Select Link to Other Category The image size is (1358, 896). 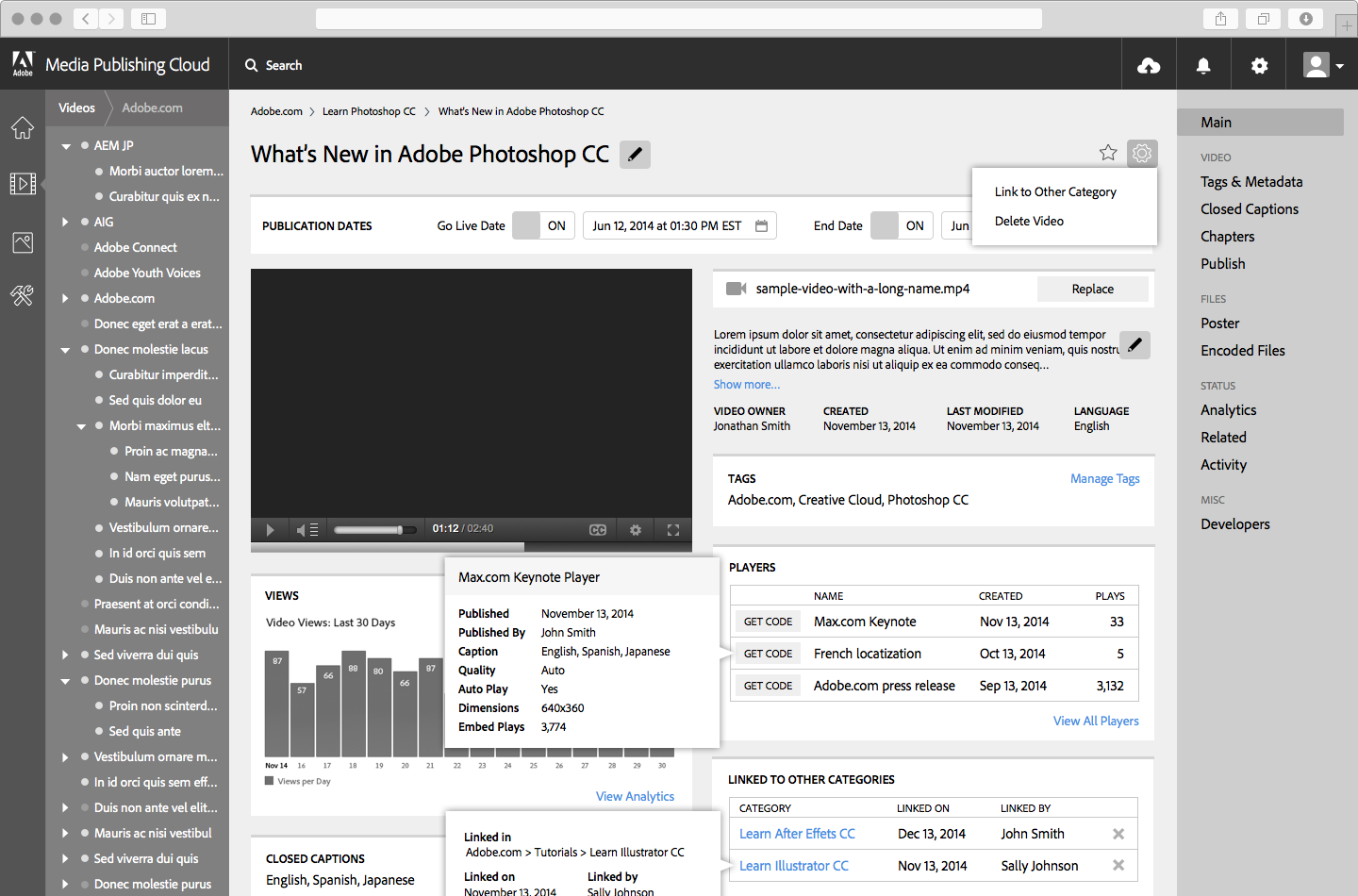[x=1055, y=191]
